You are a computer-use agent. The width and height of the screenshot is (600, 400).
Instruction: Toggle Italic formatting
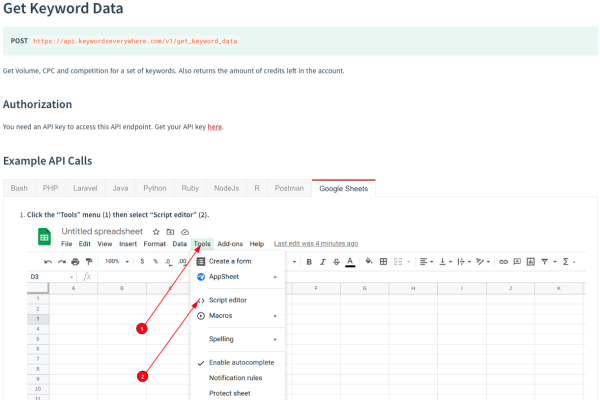pos(323,262)
